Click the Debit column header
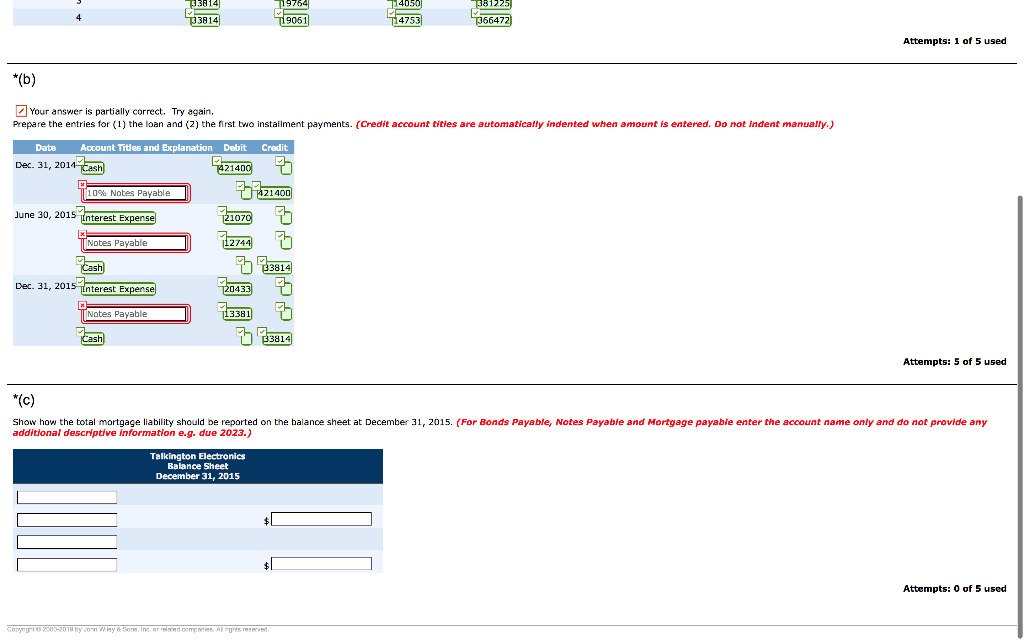The width and height of the screenshot is (1024, 640). pyautogui.click(x=235, y=148)
